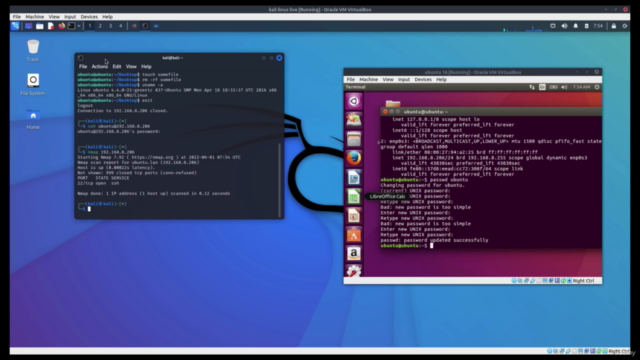The width and height of the screenshot is (640, 360).
Task: Click the Kali panel clock showing 7:54
Action: pyautogui.click(x=598, y=26)
